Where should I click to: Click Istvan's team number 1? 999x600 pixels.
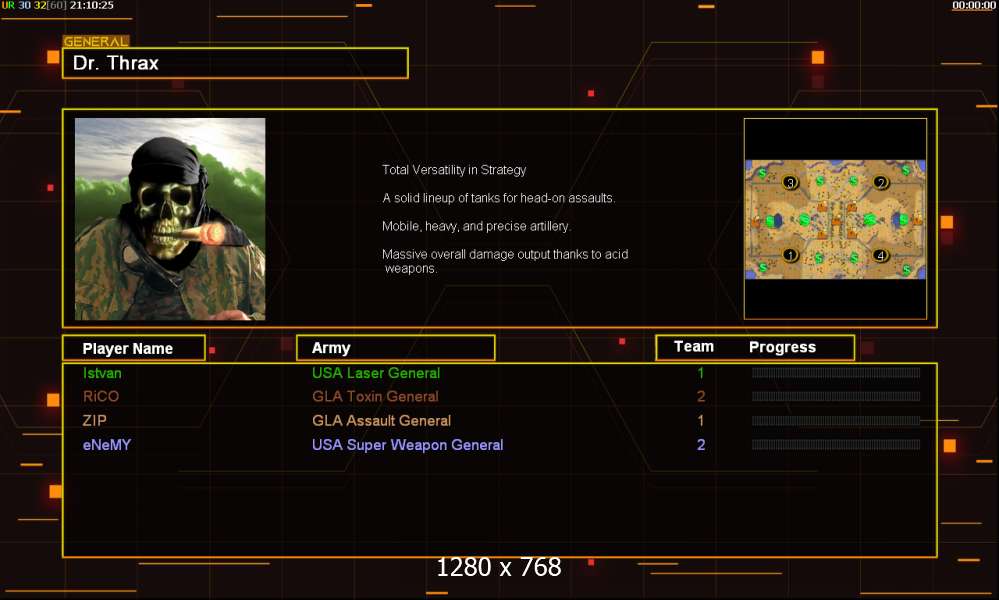[x=701, y=373]
